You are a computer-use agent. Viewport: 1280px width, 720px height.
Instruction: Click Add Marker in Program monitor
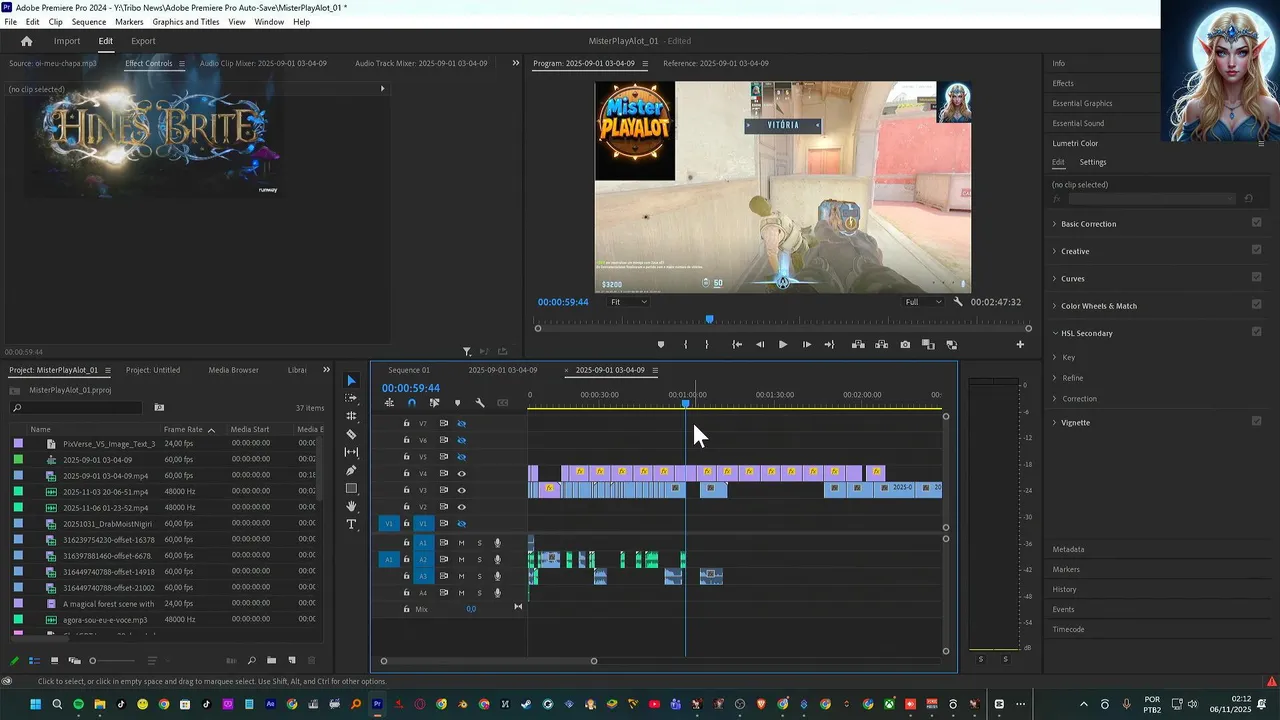(x=660, y=344)
